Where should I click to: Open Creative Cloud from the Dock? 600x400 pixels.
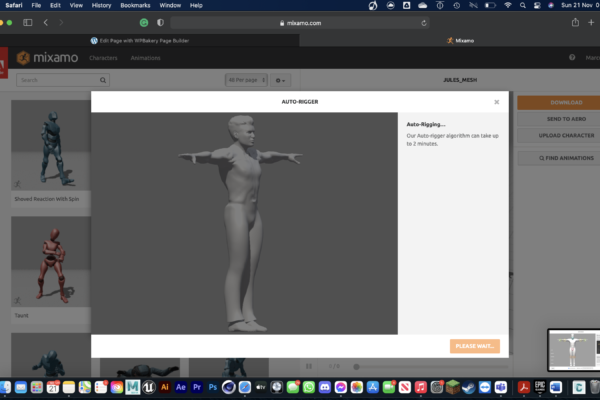[x=117, y=387]
